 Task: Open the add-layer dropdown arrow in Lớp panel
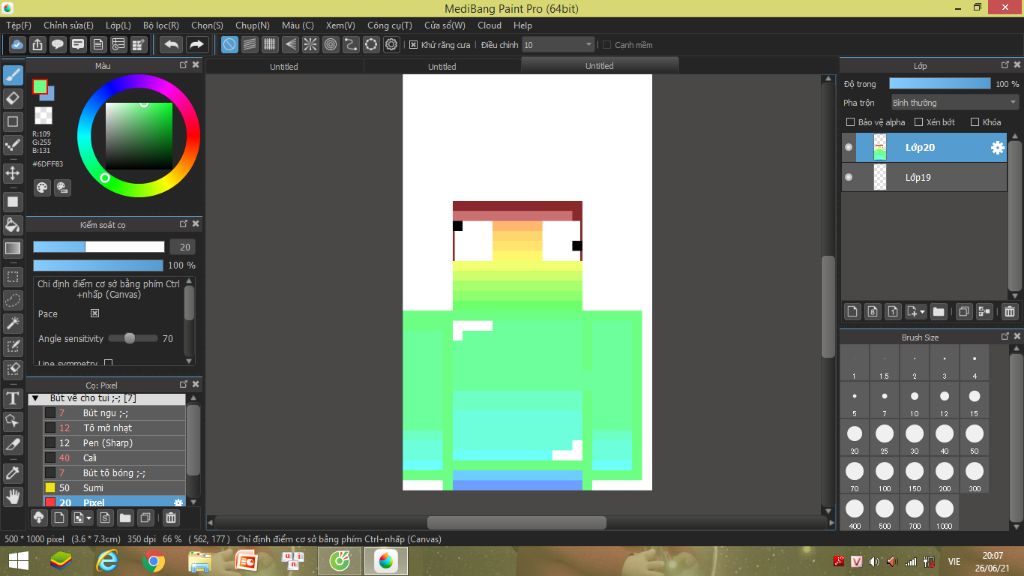click(922, 312)
